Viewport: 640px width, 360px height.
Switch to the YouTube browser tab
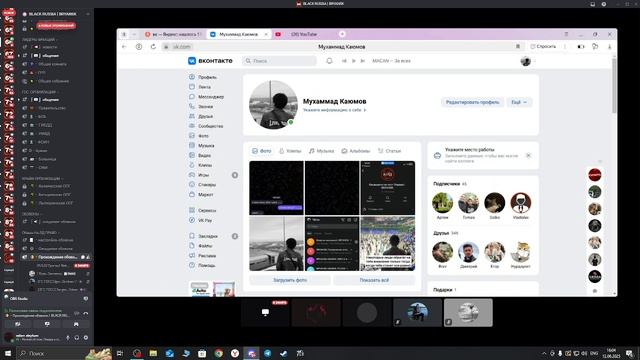click(x=304, y=34)
